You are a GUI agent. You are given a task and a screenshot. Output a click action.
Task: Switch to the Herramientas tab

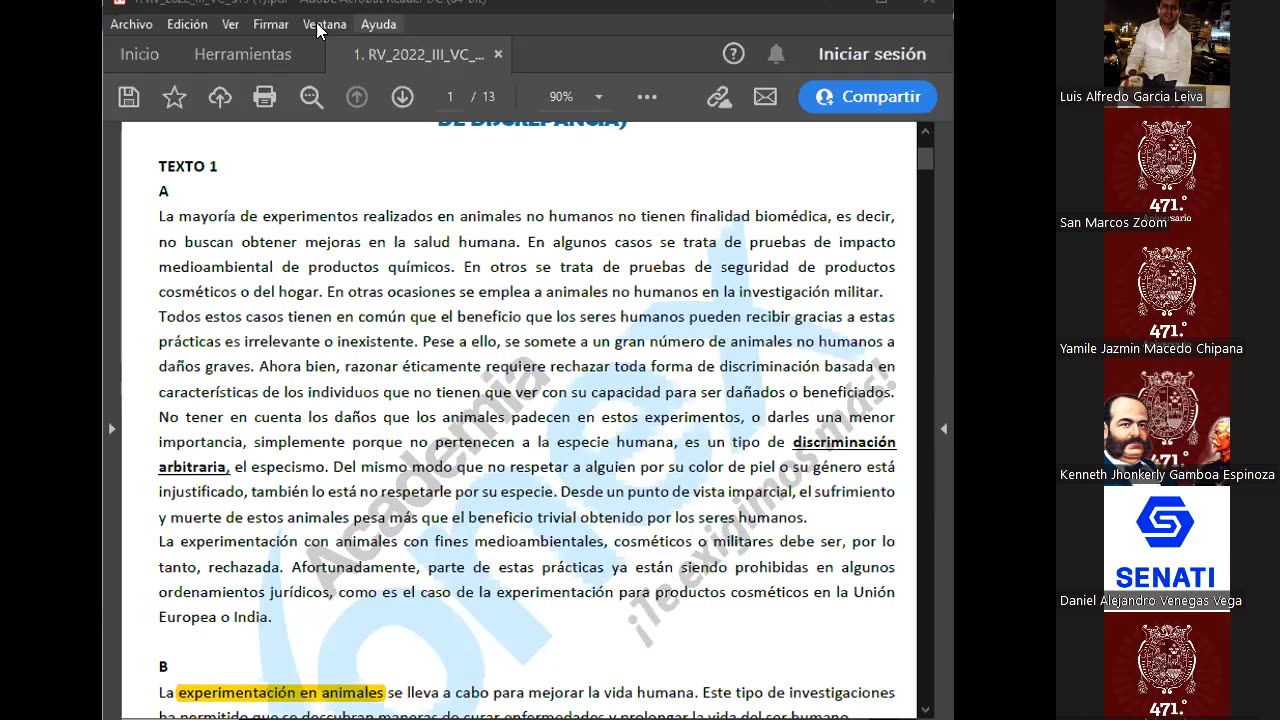(243, 54)
